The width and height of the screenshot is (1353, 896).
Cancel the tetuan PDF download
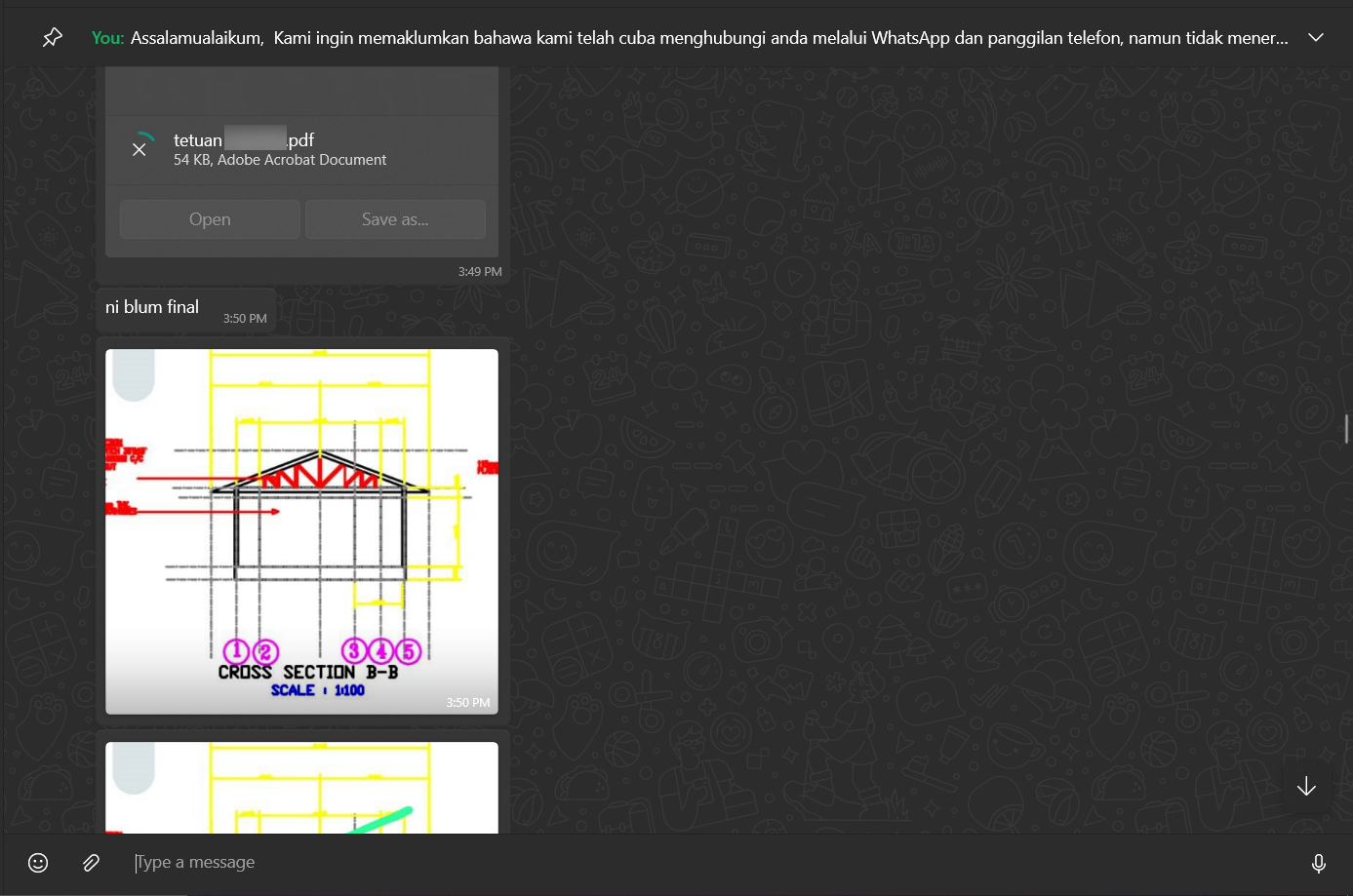[139, 149]
